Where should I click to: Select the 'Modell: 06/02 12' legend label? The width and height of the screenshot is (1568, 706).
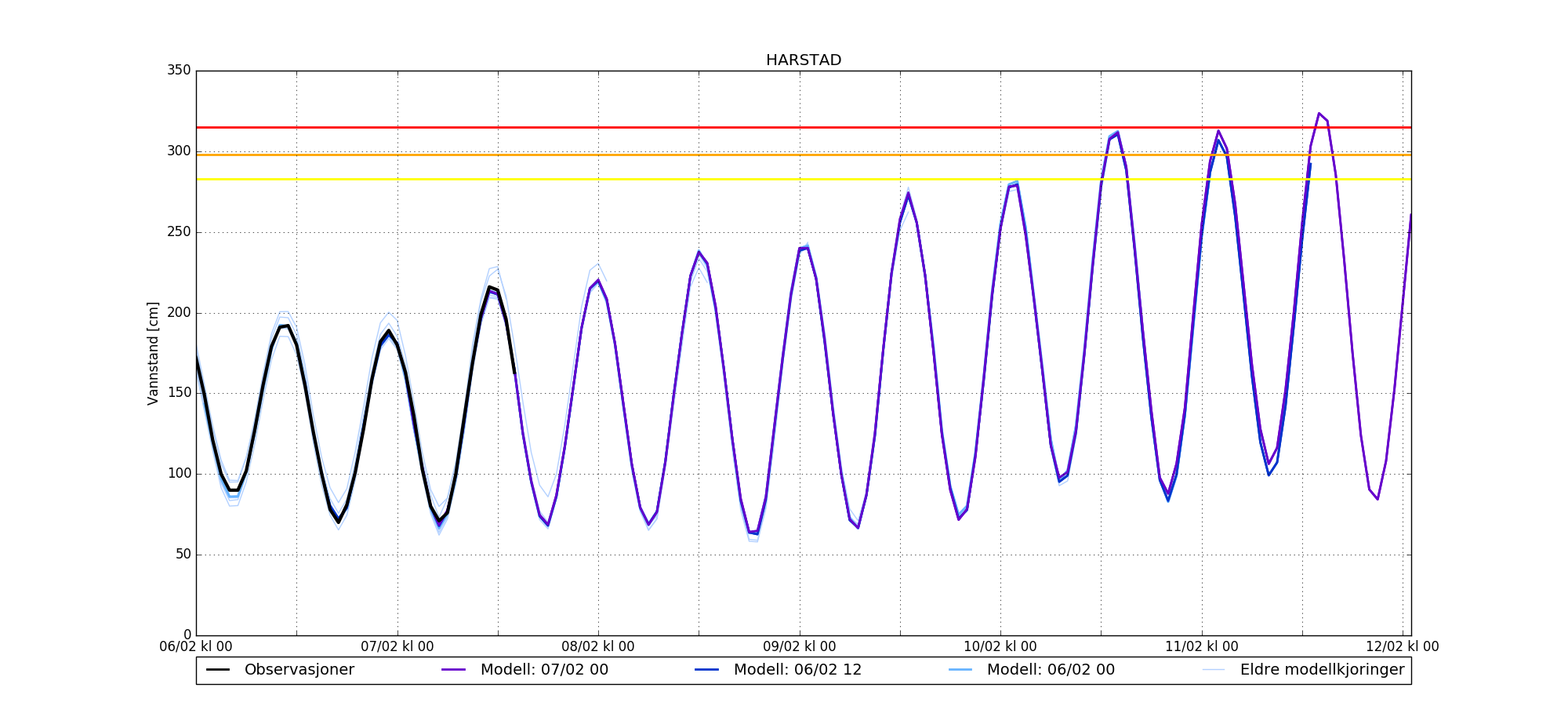797,670
